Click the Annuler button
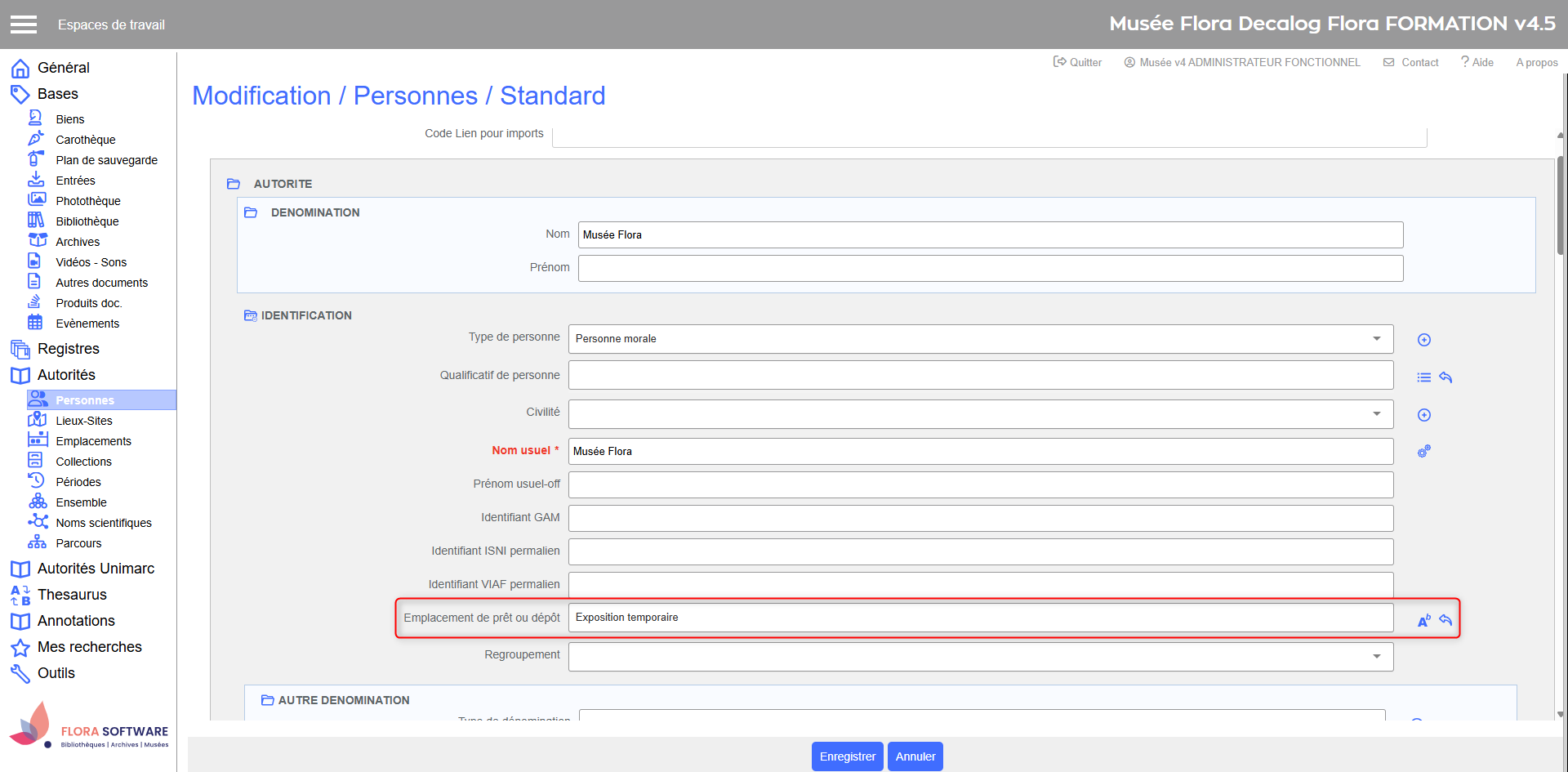1568x772 pixels. pos(915,756)
